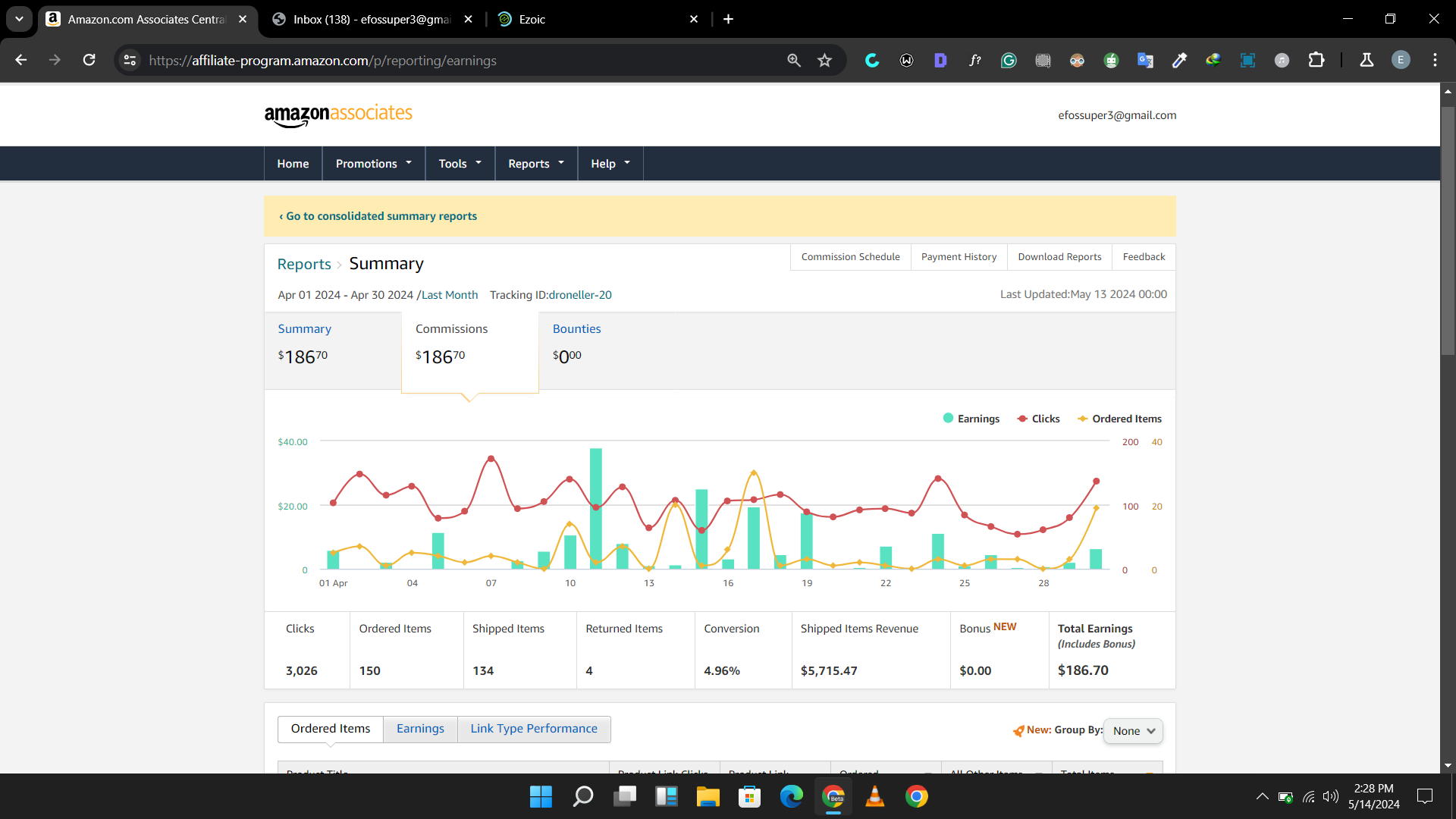Click the eyedropper color picker extension
The width and height of the screenshot is (1456, 819).
(1179, 60)
